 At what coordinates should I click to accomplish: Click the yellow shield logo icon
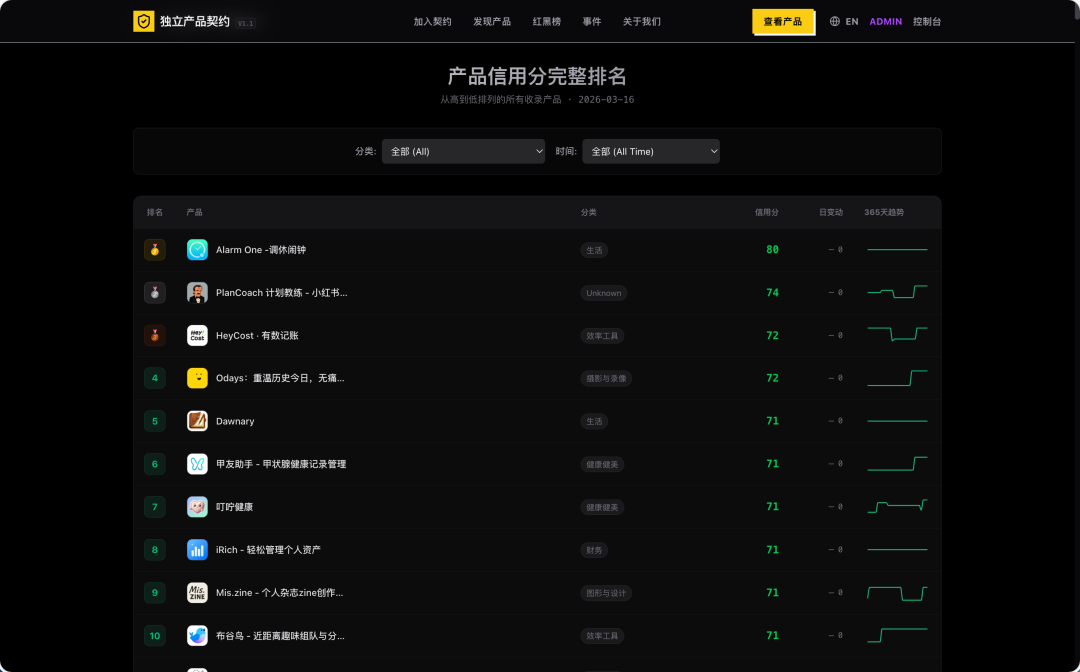tap(143, 21)
